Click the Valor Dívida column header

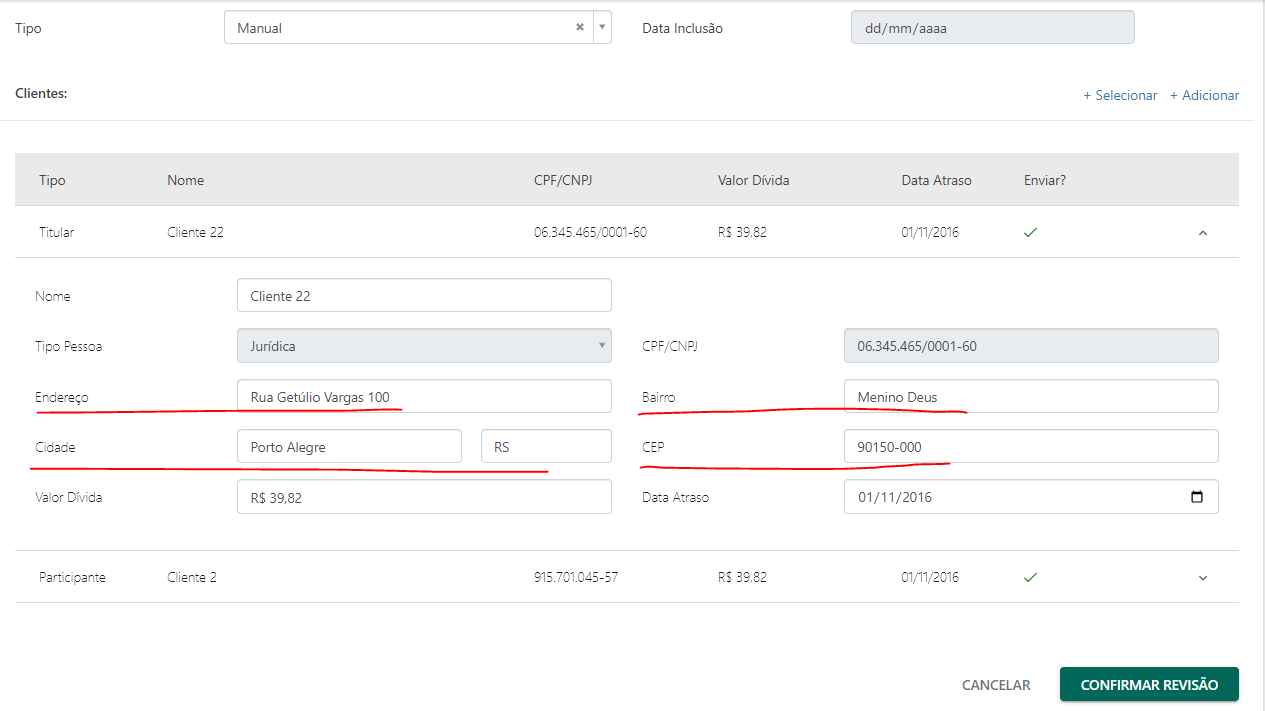753,181
